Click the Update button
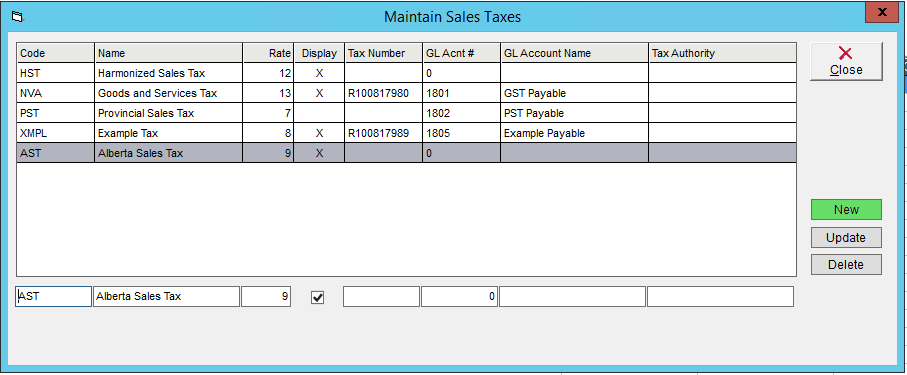 [846, 237]
